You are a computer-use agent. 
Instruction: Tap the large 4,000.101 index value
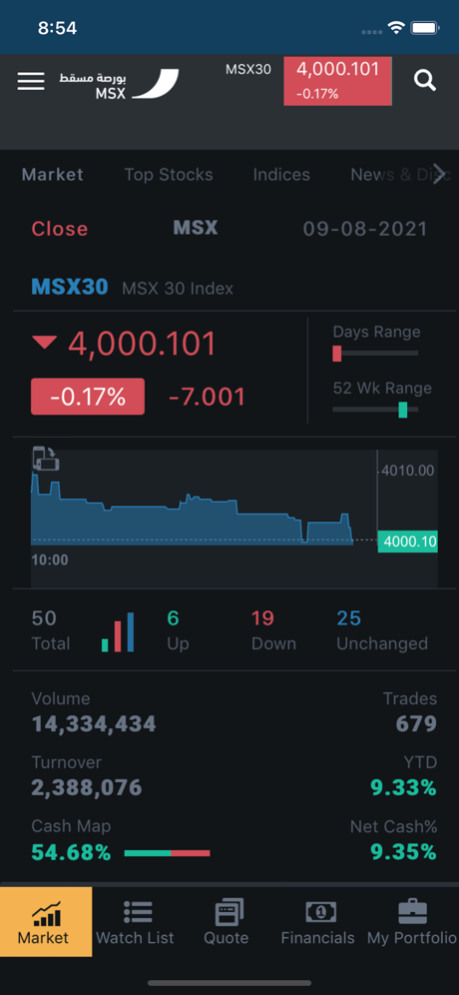pos(142,343)
